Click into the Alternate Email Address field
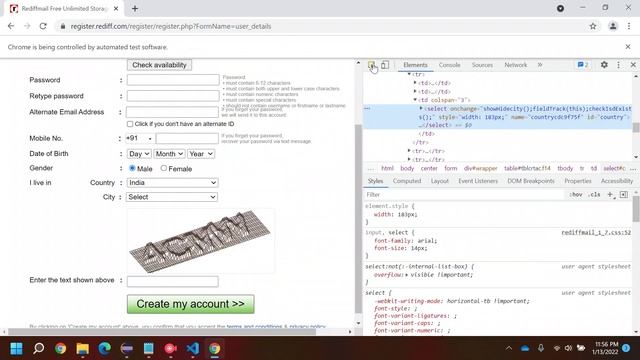 [x=172, y=112]
